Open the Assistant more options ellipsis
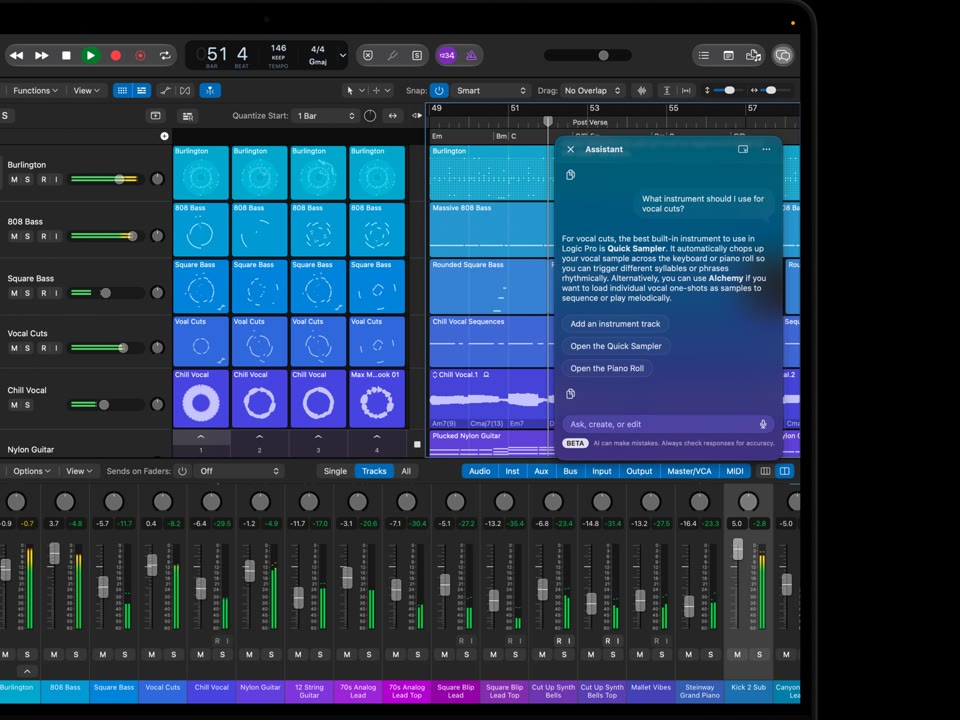The width and height of the screenshot is (960, 720). click(x=766, y=149)
